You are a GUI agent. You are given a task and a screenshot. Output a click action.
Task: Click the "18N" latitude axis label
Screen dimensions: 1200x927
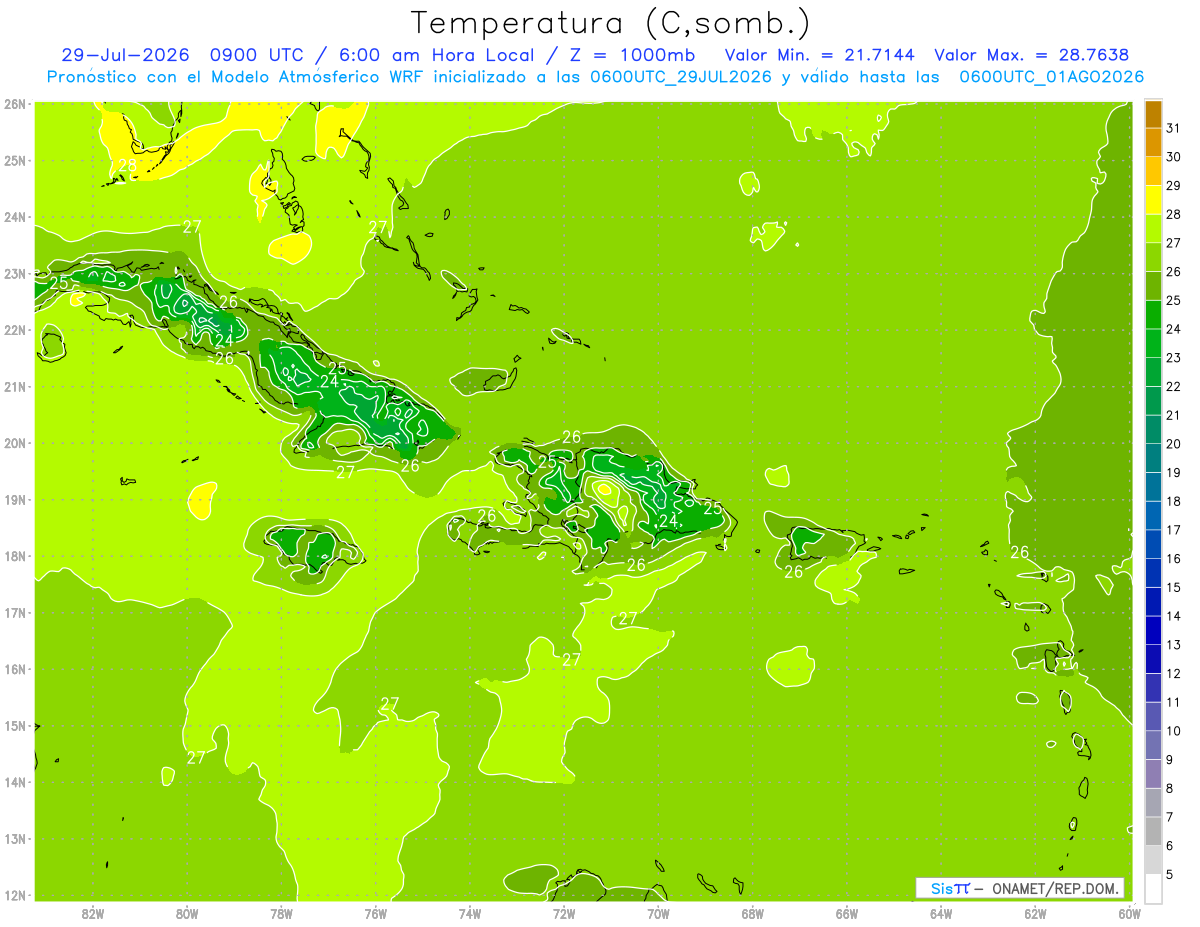[14, 556]
